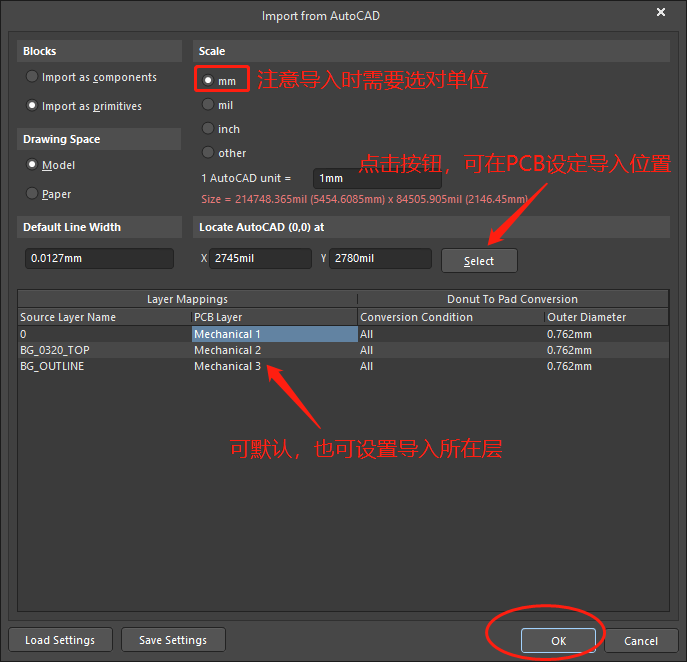
Task: Close the Import from AutoCAD dialog
Action: 661,12
